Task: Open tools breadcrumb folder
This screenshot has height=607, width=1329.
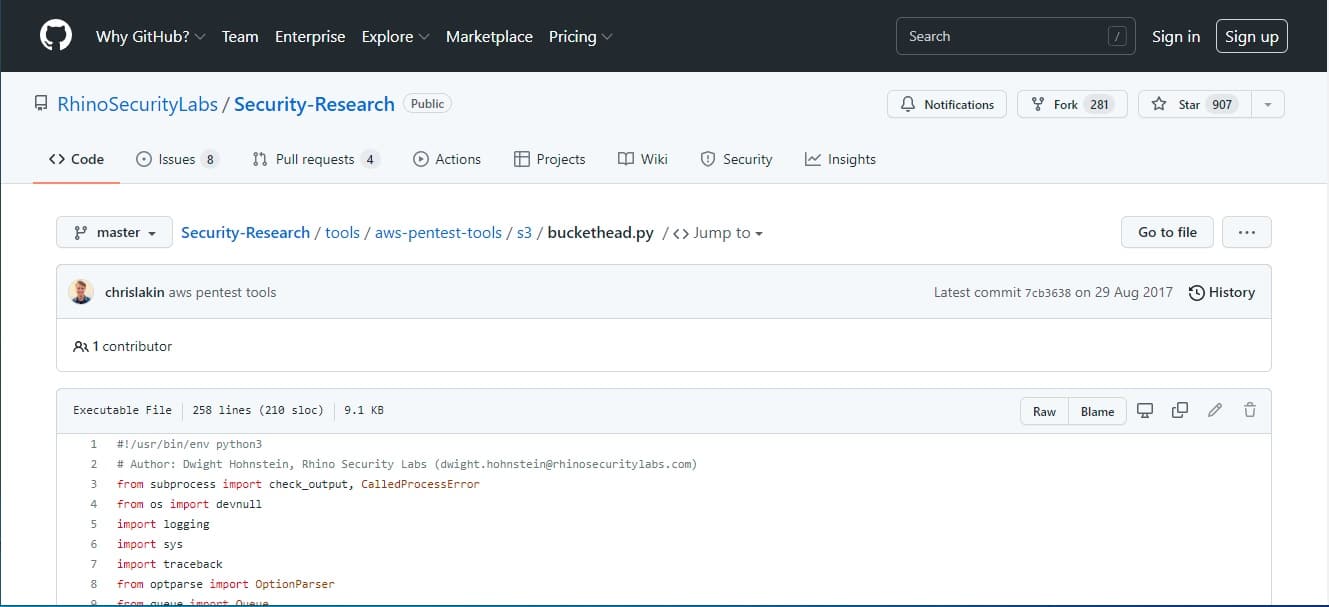Action: pos(342,232)
